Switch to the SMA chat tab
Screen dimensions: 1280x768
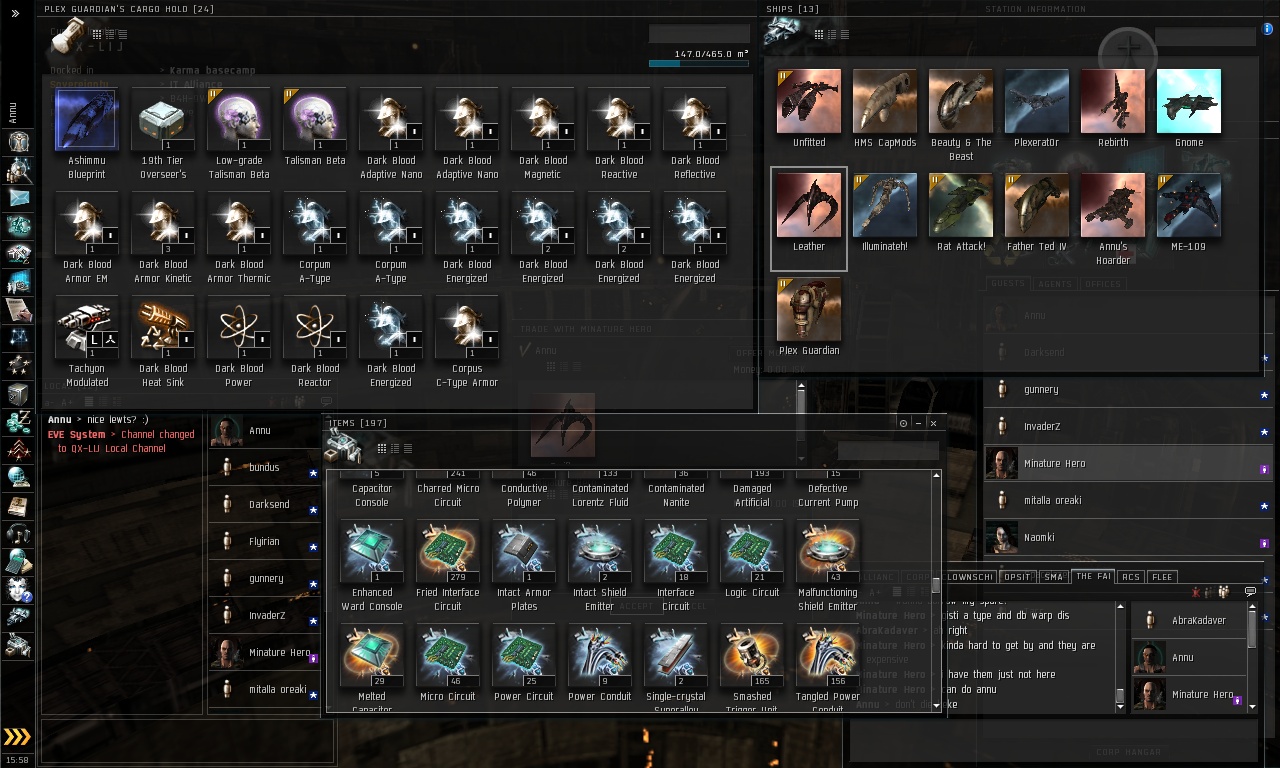pos(1052,577)
